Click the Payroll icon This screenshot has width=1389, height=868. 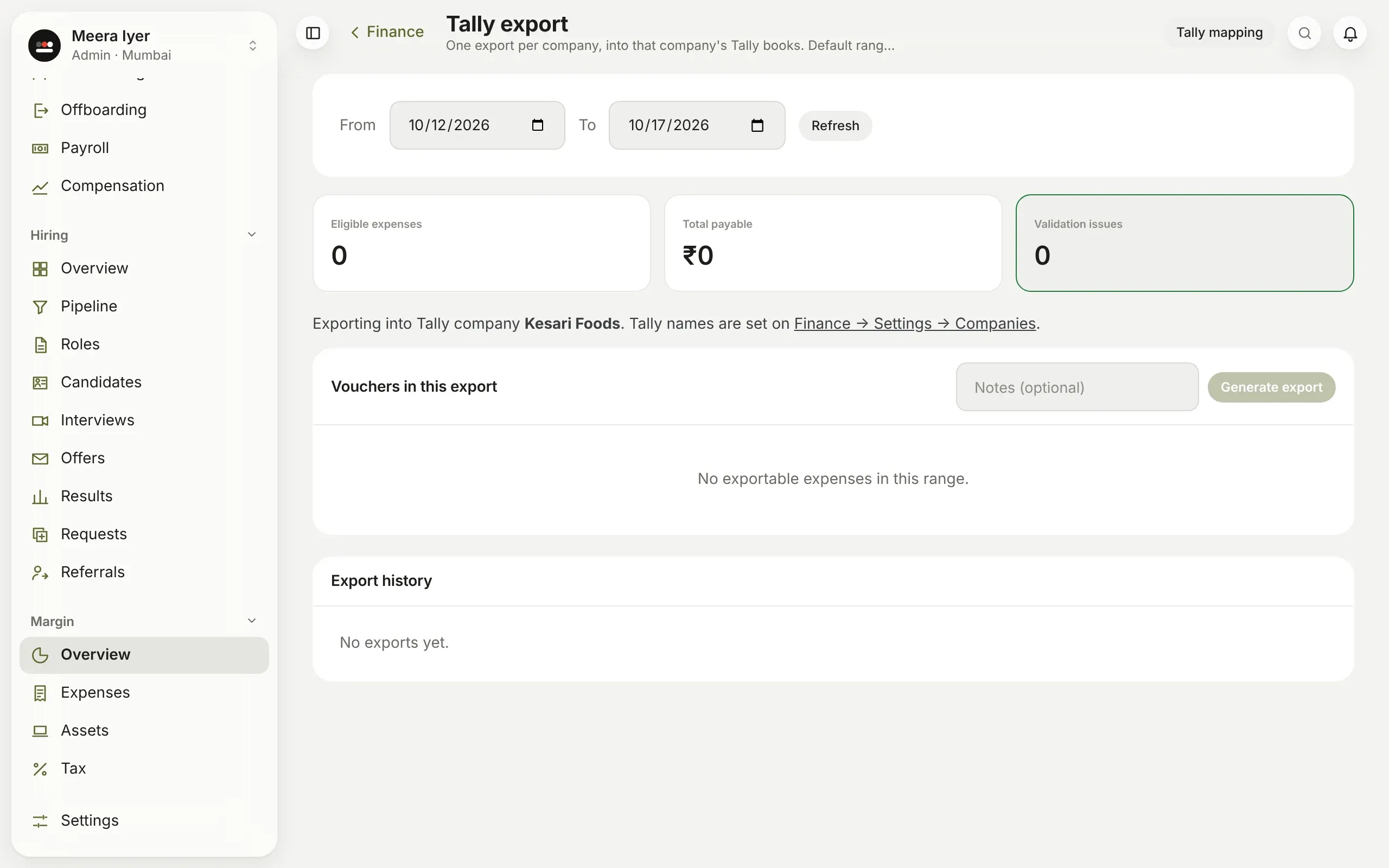click(x=40, y=148)
